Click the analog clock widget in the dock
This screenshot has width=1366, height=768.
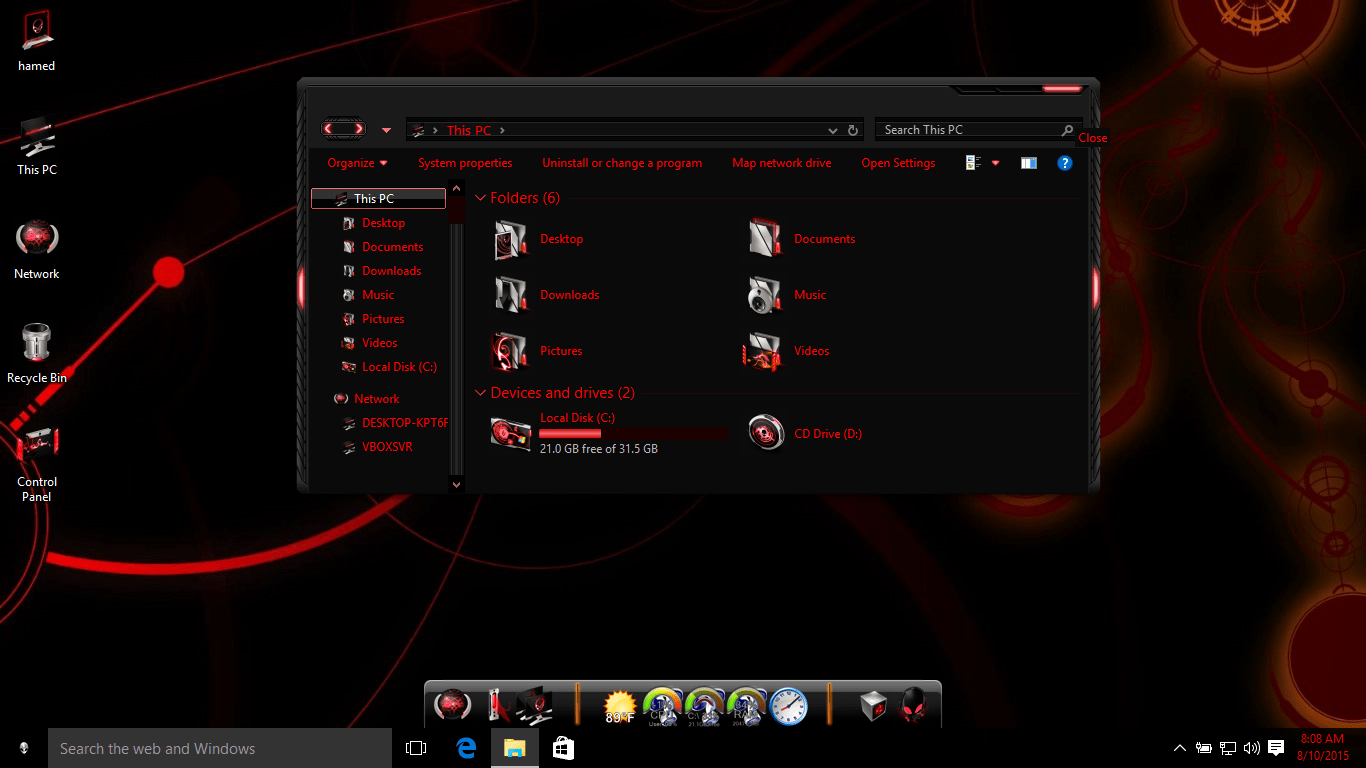(789, 705)
